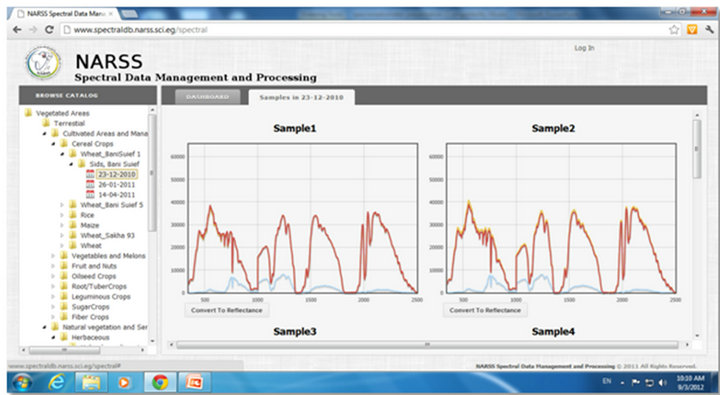
Task: Click the browser back arrow
Action: tap(17, 30)
